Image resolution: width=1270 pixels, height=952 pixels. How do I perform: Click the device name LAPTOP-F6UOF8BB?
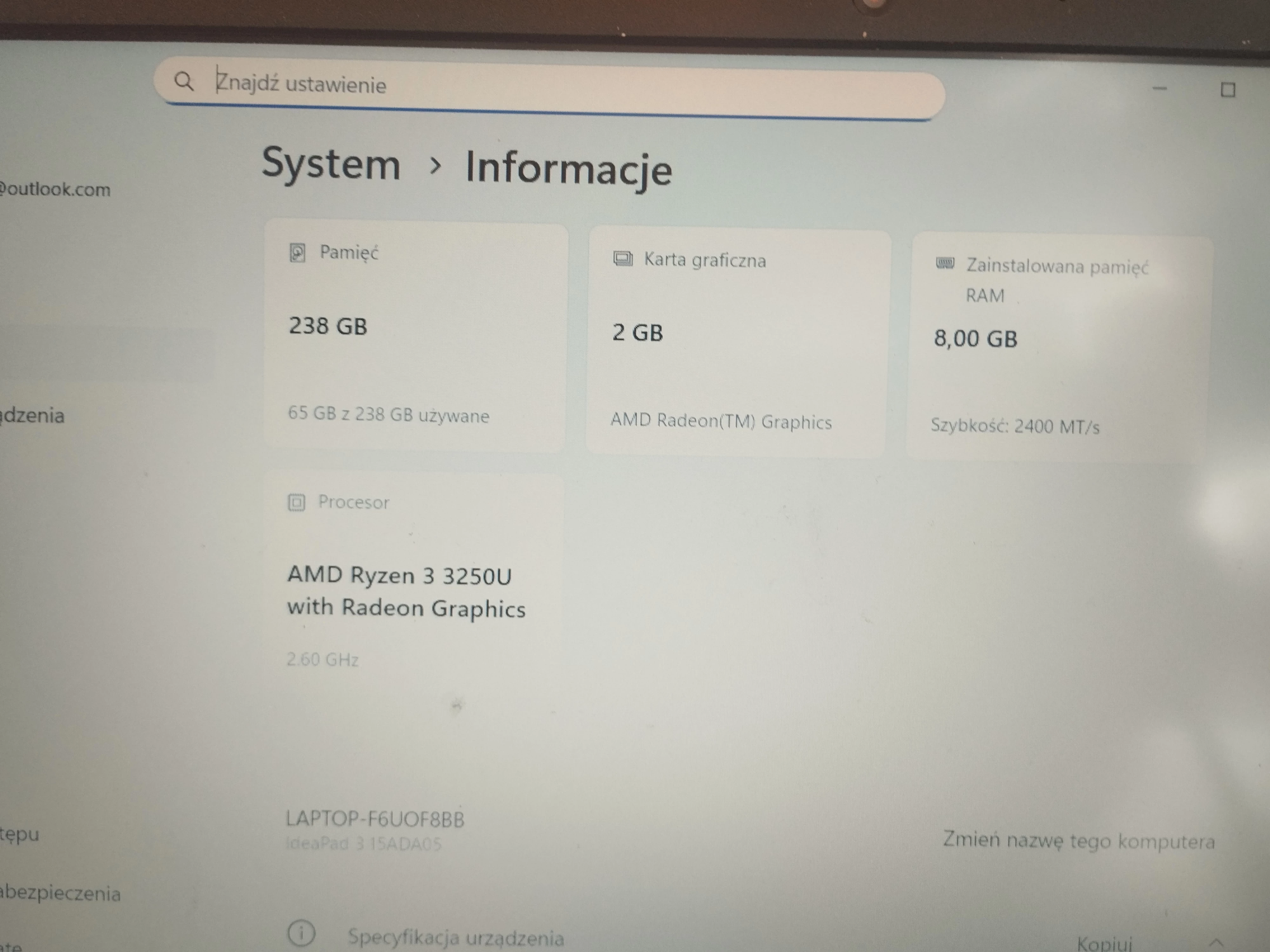tap(376, 819)
